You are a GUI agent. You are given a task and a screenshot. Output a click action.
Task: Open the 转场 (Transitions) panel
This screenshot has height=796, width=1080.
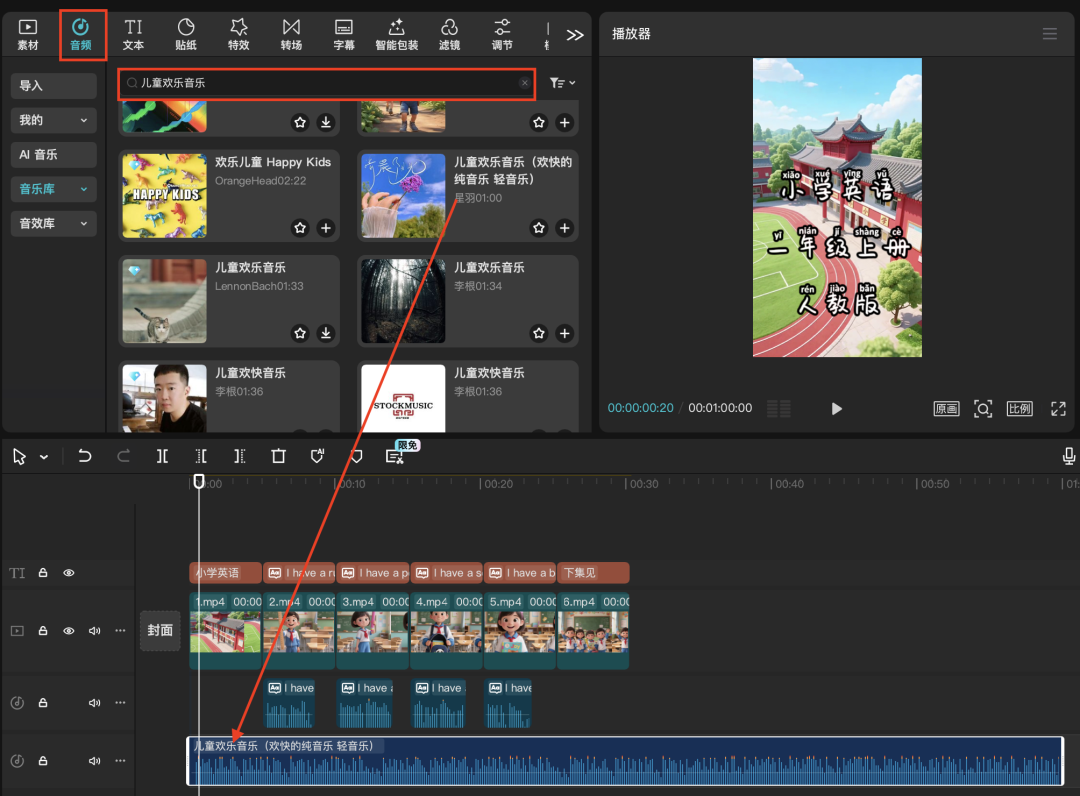pyautogui.click(x=291, y=33)
